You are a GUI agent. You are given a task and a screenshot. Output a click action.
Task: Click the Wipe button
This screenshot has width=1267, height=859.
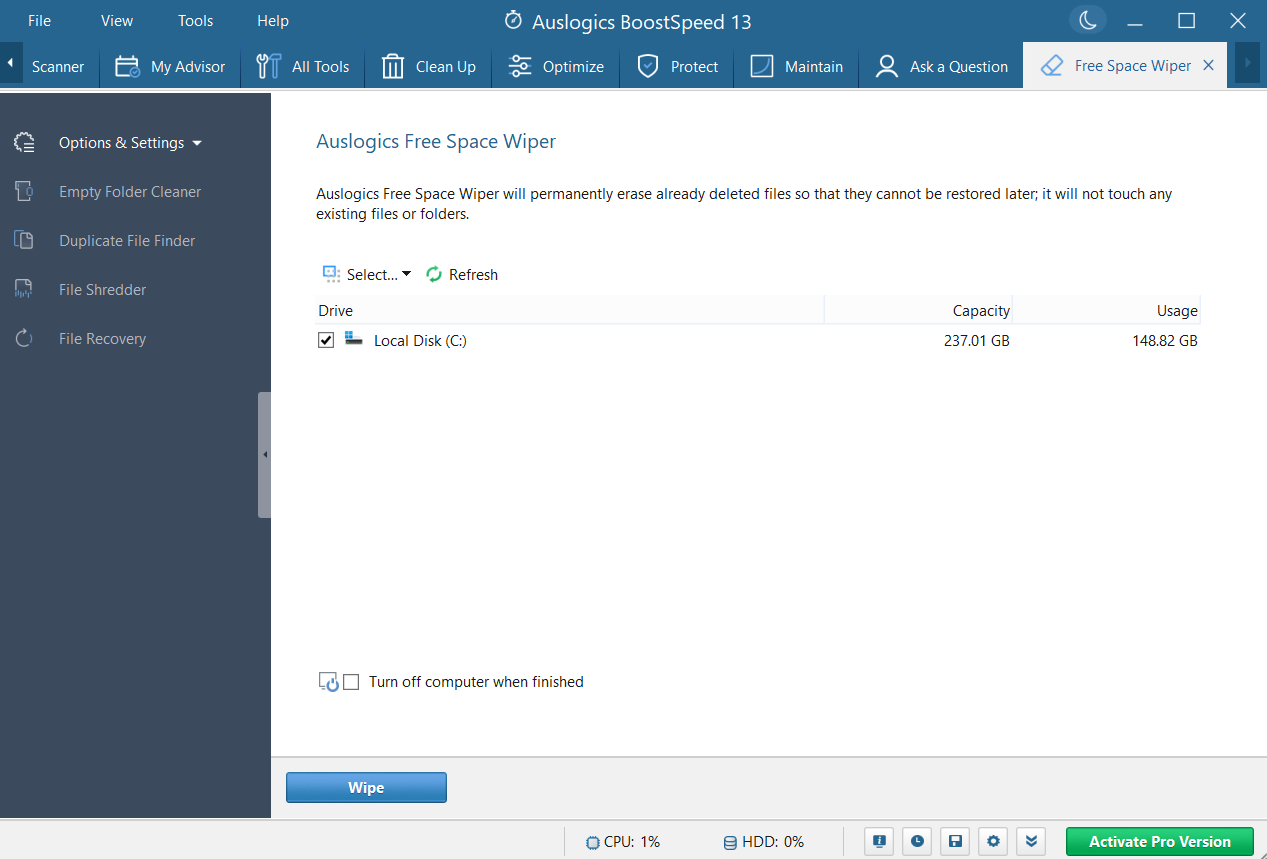366,788
